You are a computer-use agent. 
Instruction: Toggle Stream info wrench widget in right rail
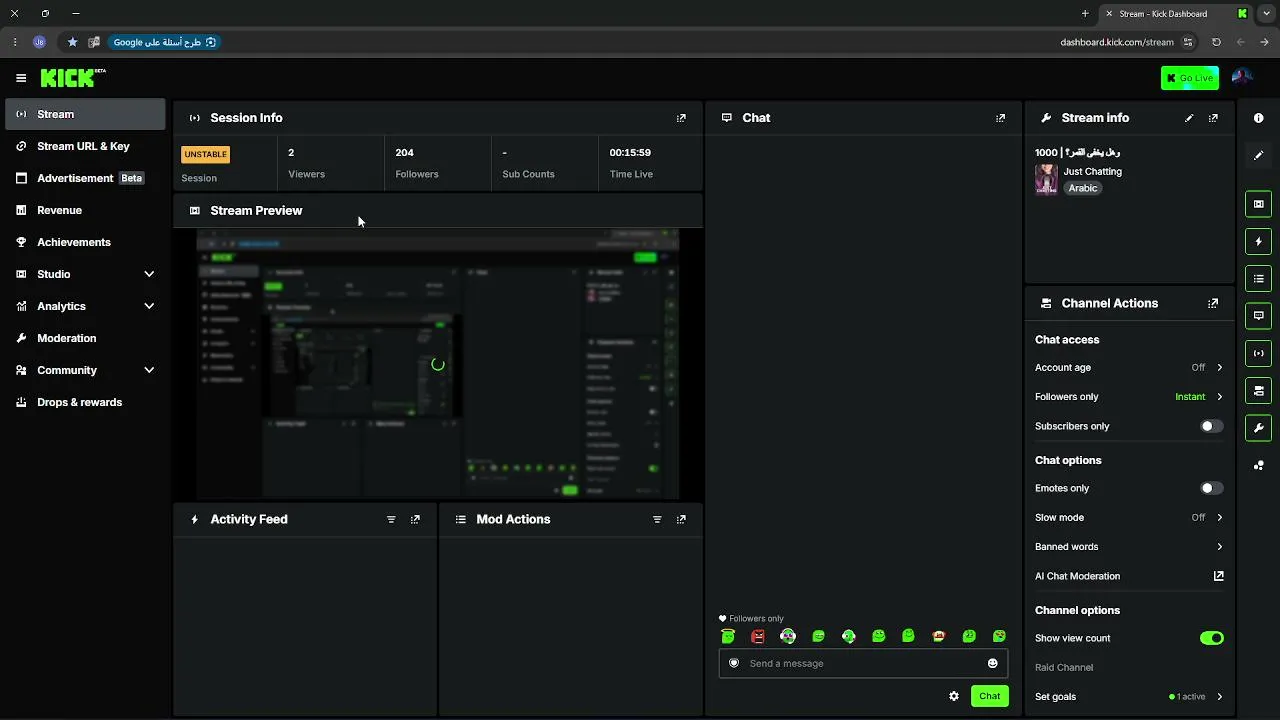point(1259,428)
